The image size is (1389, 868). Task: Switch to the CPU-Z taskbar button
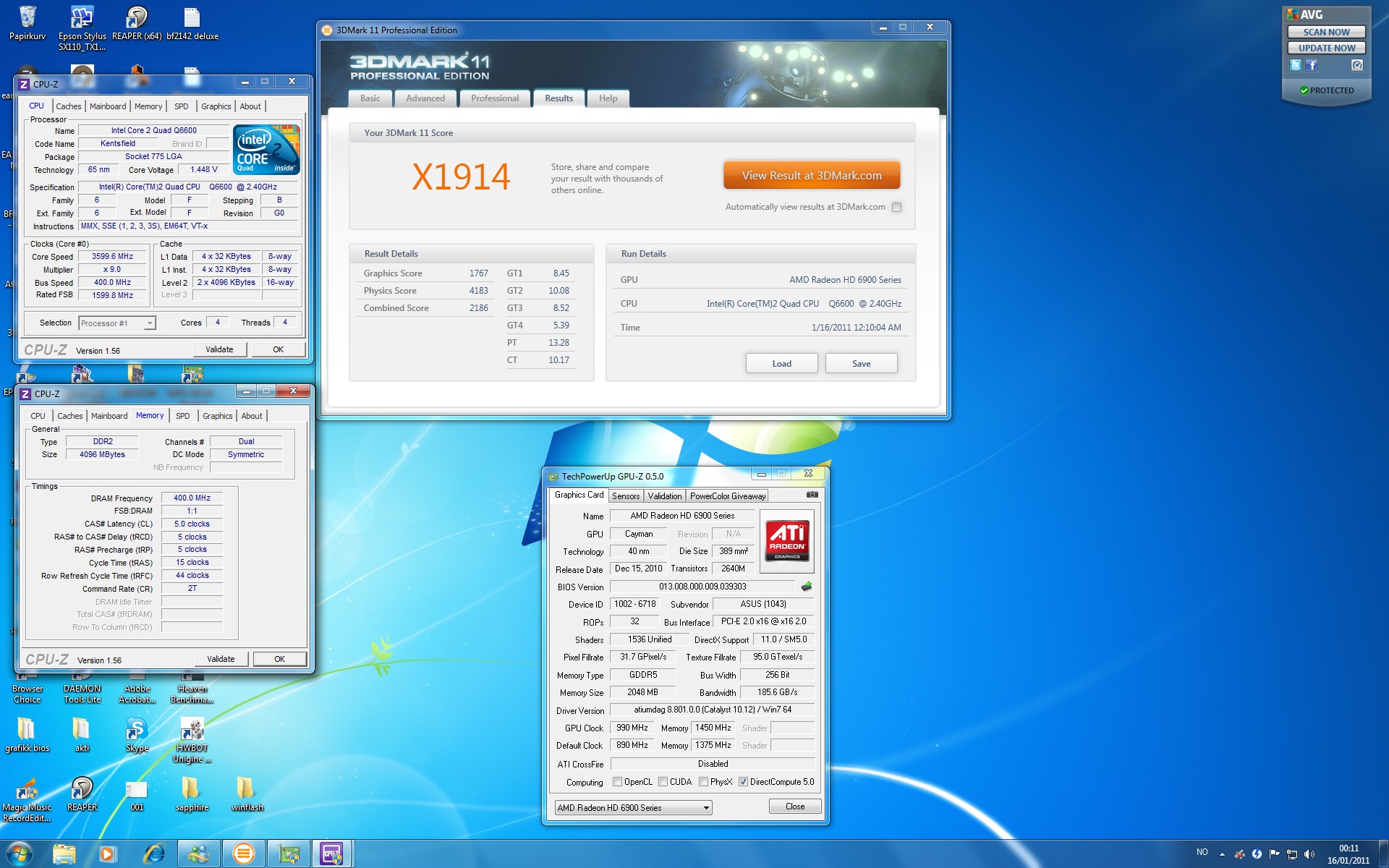pyautogui.click(x=332, y=854)
